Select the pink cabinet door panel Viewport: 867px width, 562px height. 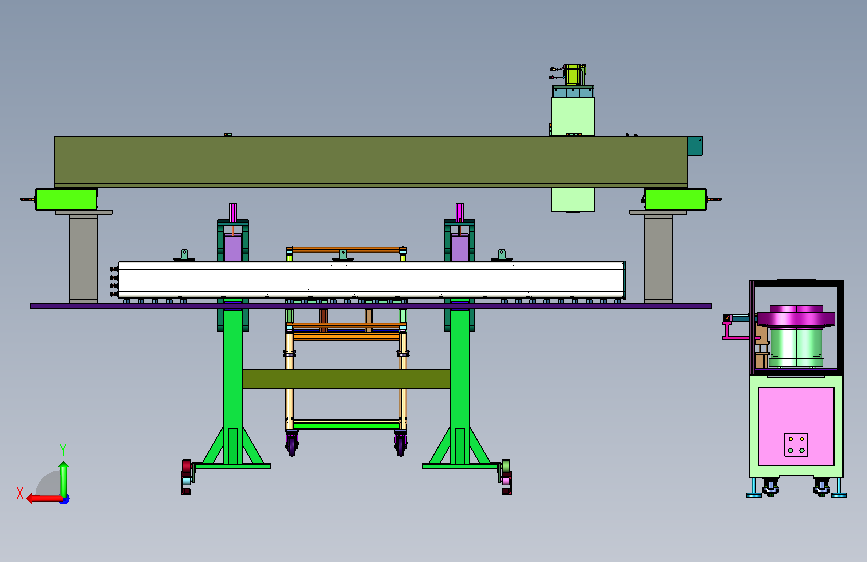click(x=796, y=426)
